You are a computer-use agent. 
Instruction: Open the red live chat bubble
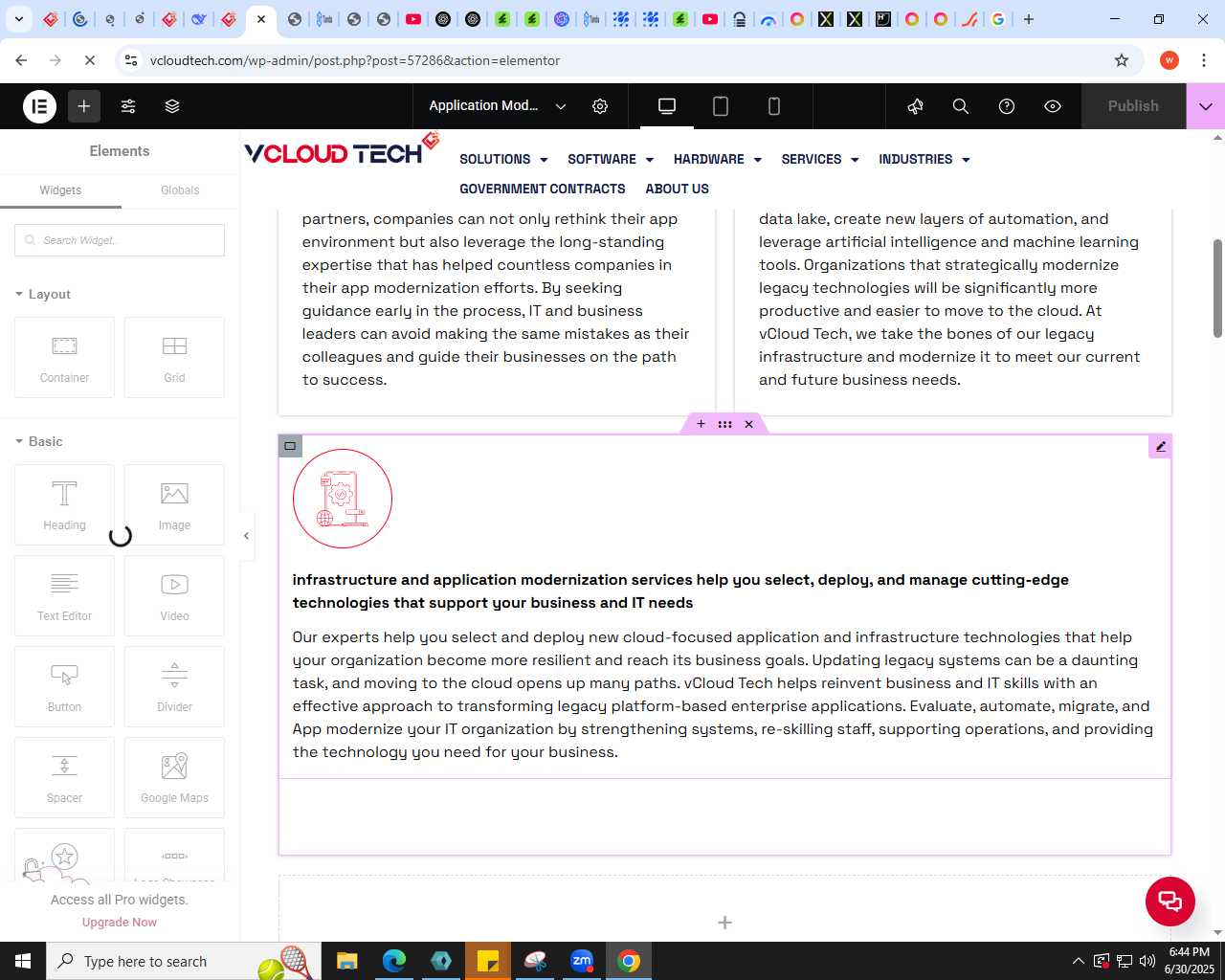pyautogui.click(x=1170, y=902)
